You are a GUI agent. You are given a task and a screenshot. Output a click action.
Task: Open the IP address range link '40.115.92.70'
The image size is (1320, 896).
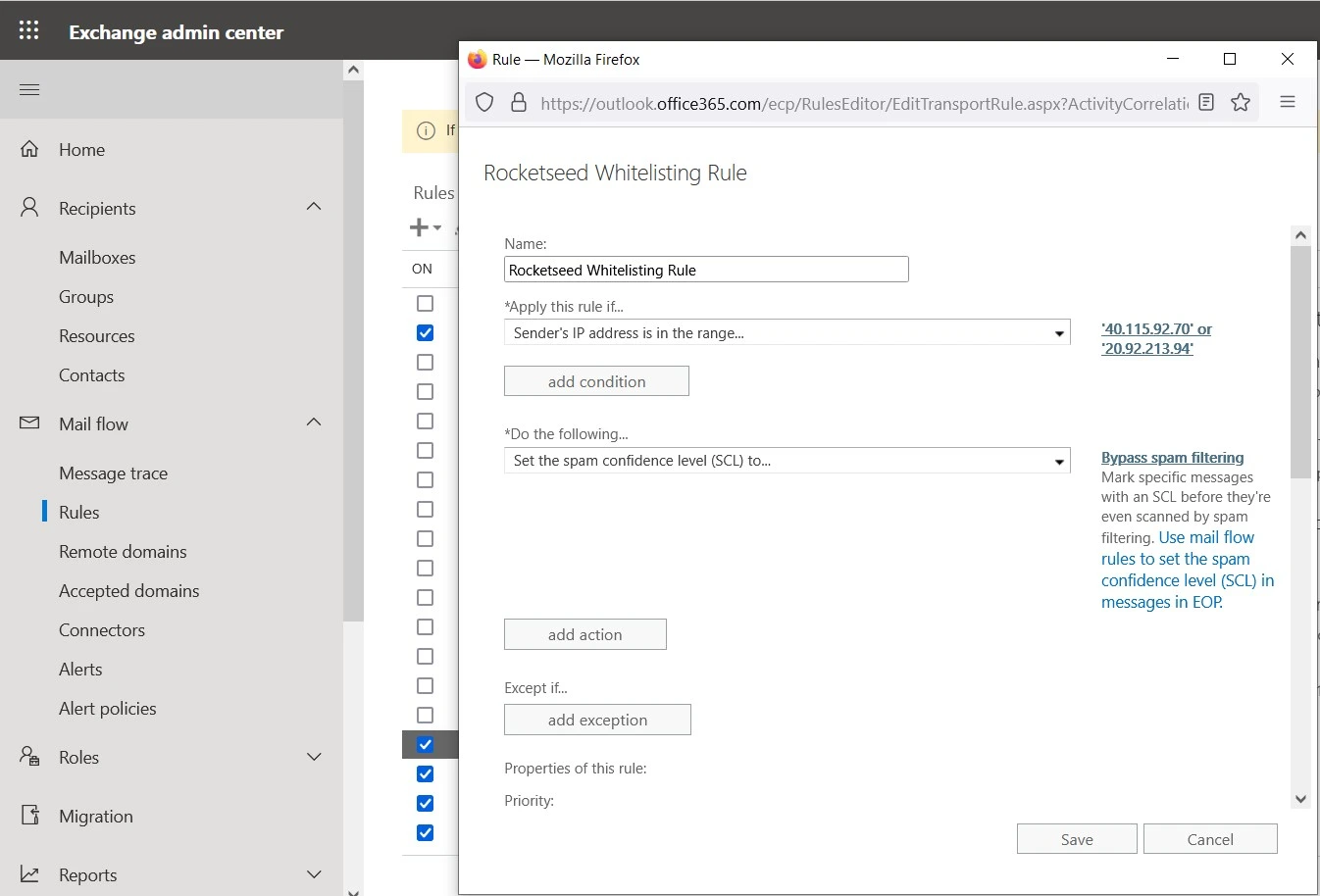click(1156, 338)
